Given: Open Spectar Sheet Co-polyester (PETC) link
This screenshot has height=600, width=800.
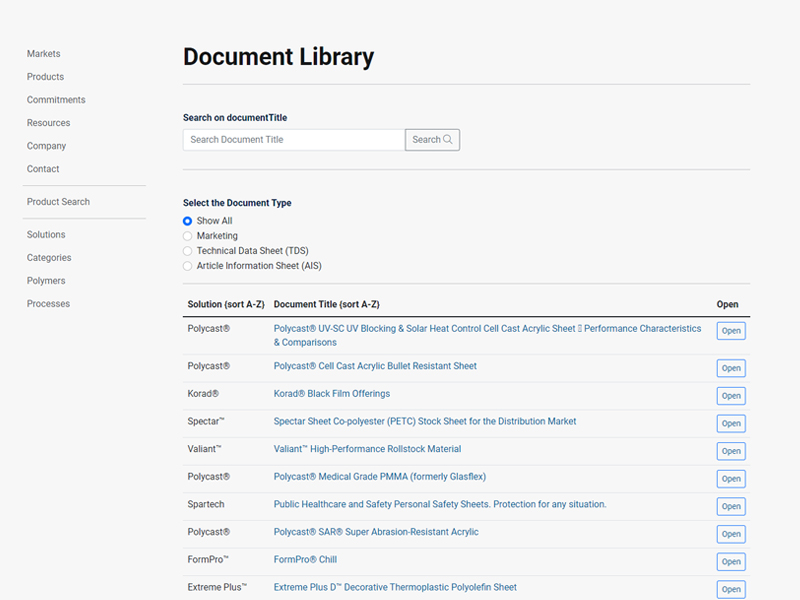Looking at the screenshot, I should click(x=425, y=421).
